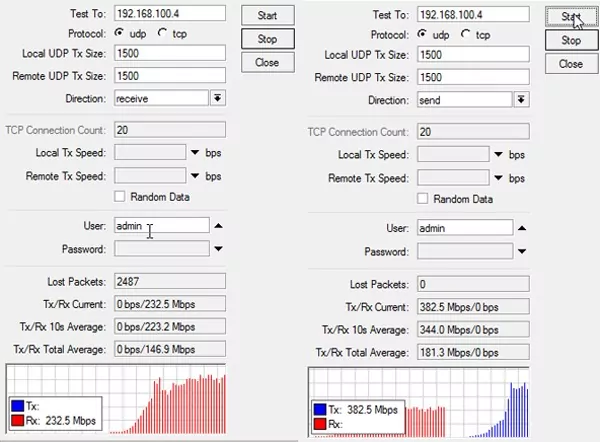The width and height of the screenshot is (600, 442).
Task: Enable Random Data checkbox in left window
Action: 119,197
